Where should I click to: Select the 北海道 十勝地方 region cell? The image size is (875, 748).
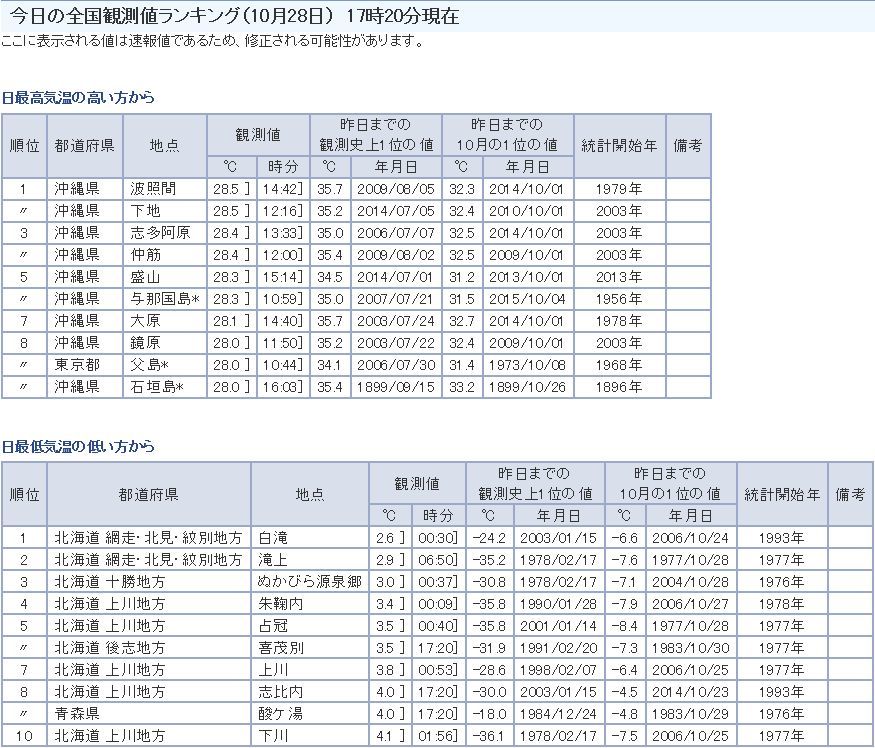click(x=110, y=582)
